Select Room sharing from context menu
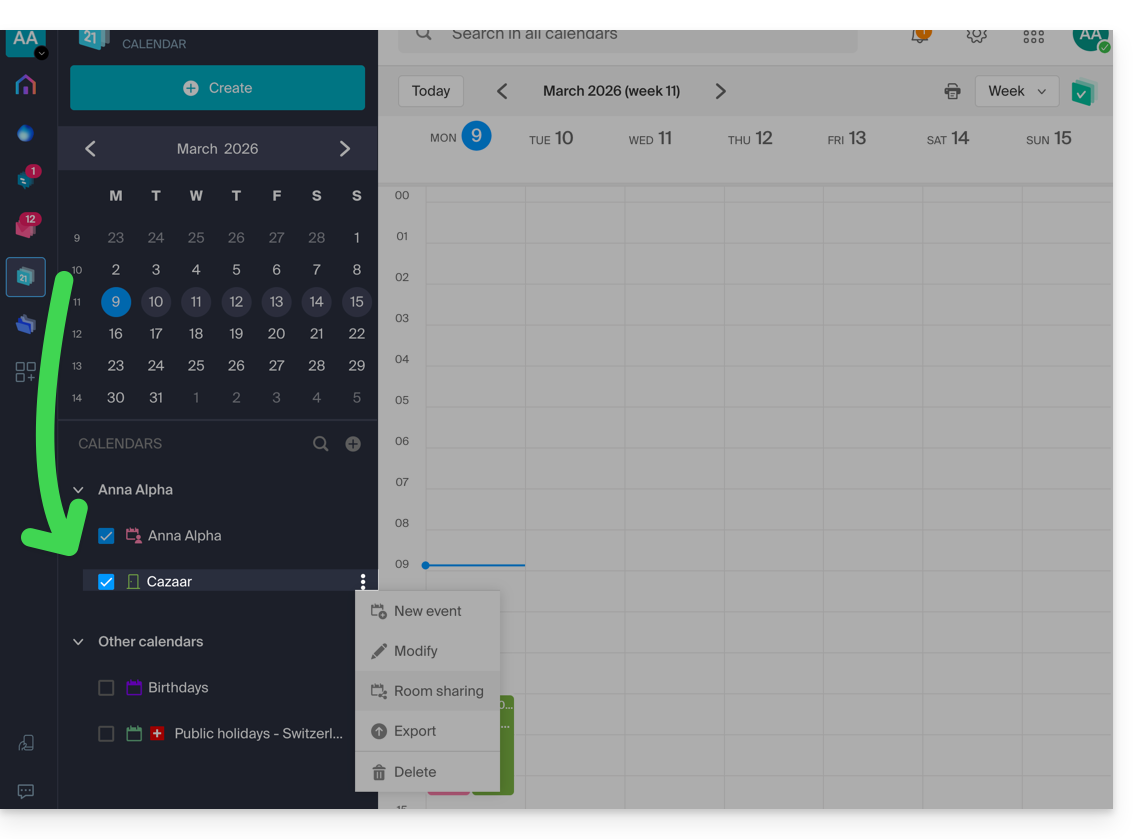 (x=437, y=691)
